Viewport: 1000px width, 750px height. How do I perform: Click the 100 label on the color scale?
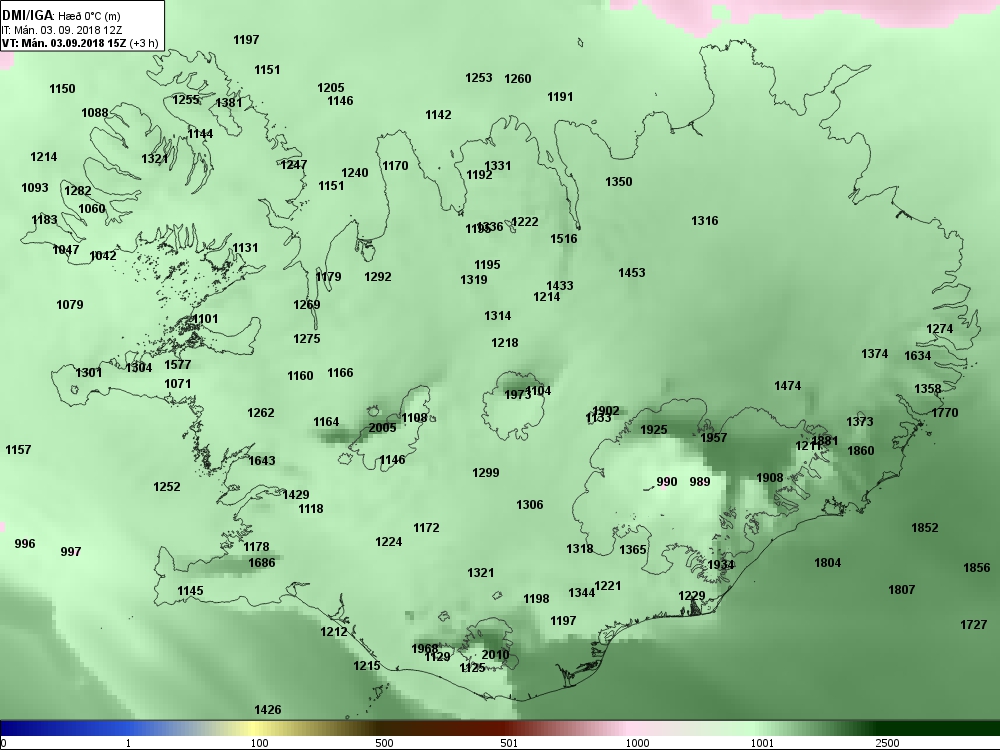point(259,742)
